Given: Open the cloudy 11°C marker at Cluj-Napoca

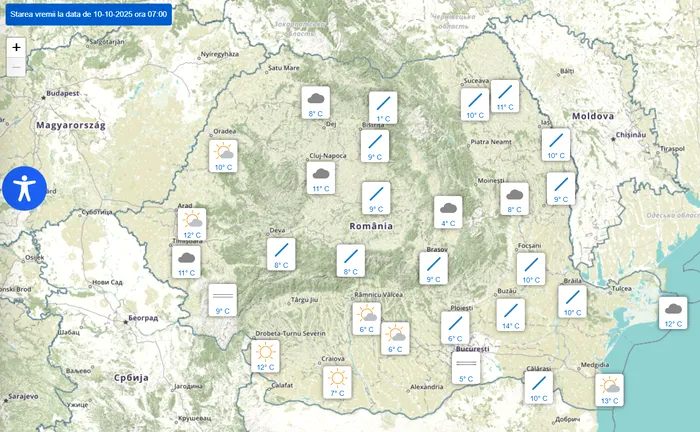Looking at the screenshot, I should [x=321, y=177].
